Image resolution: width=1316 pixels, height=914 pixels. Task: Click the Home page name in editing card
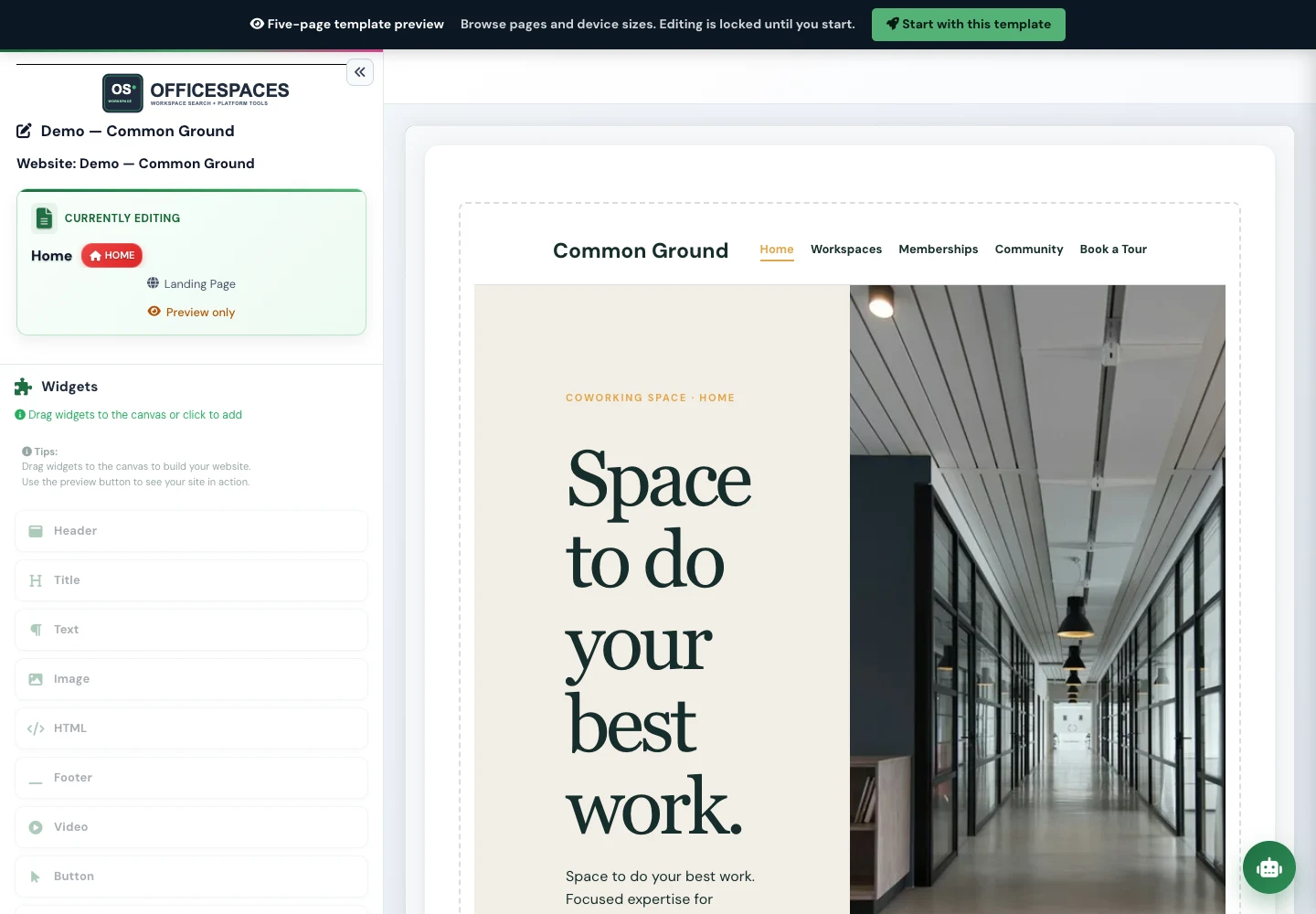pos(51,256)
